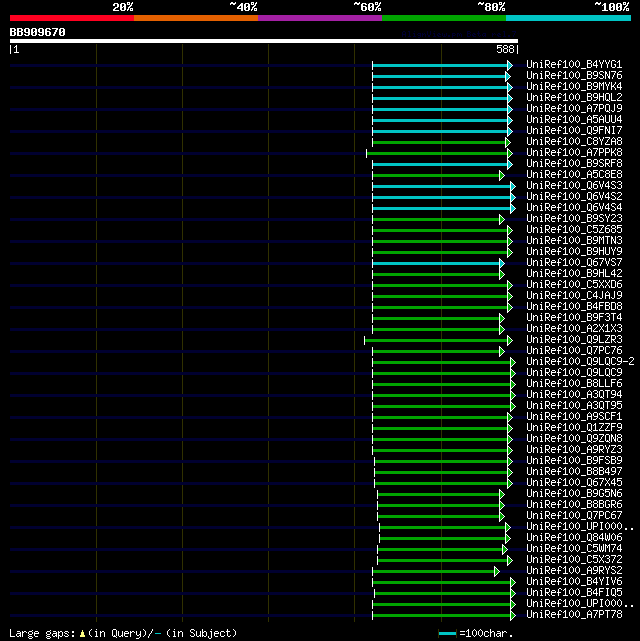Open hit UniRef100_A5AUU4
Viewport: 640px width, 641px height.
point(574,120)
